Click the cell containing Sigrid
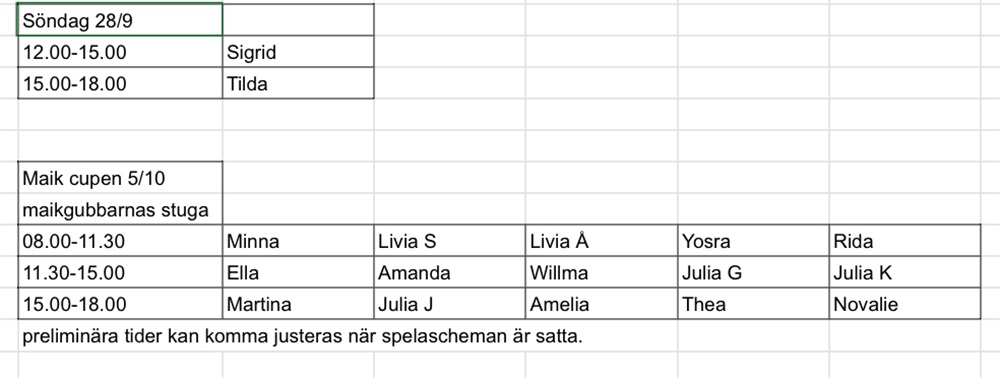The image size is (1000, 378). [298, 52]
